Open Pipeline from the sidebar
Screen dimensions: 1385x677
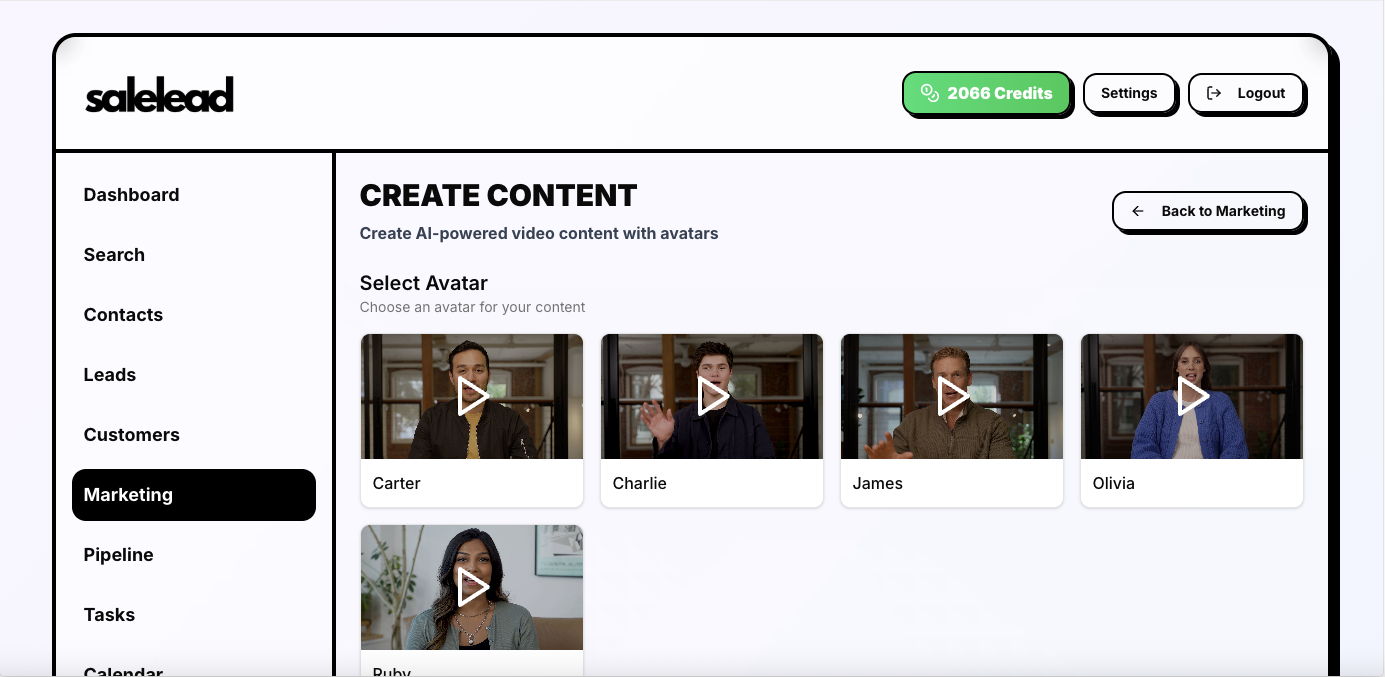click(x=118, y=555)
